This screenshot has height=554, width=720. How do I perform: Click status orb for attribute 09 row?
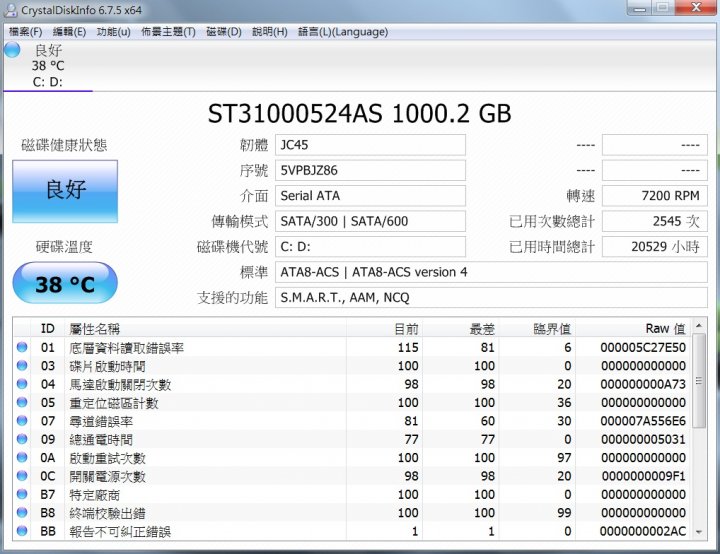[22, 439]
